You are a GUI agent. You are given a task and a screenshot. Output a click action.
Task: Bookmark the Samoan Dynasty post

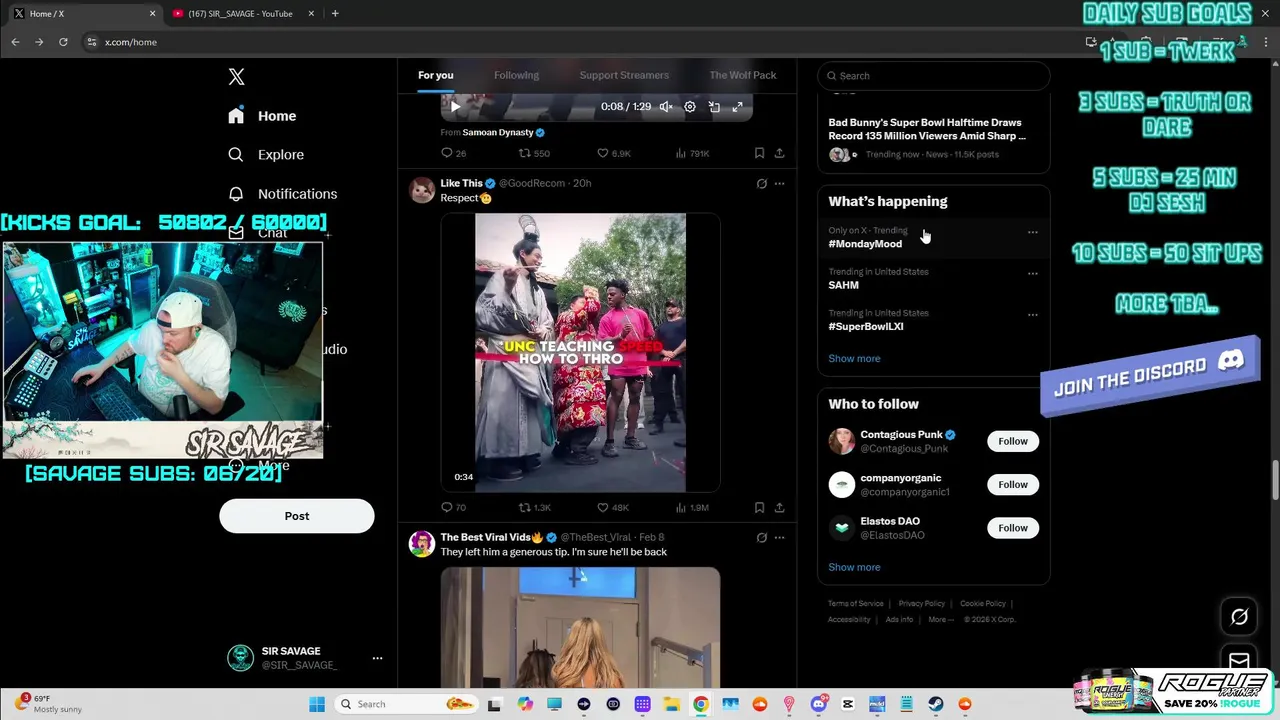759,153
